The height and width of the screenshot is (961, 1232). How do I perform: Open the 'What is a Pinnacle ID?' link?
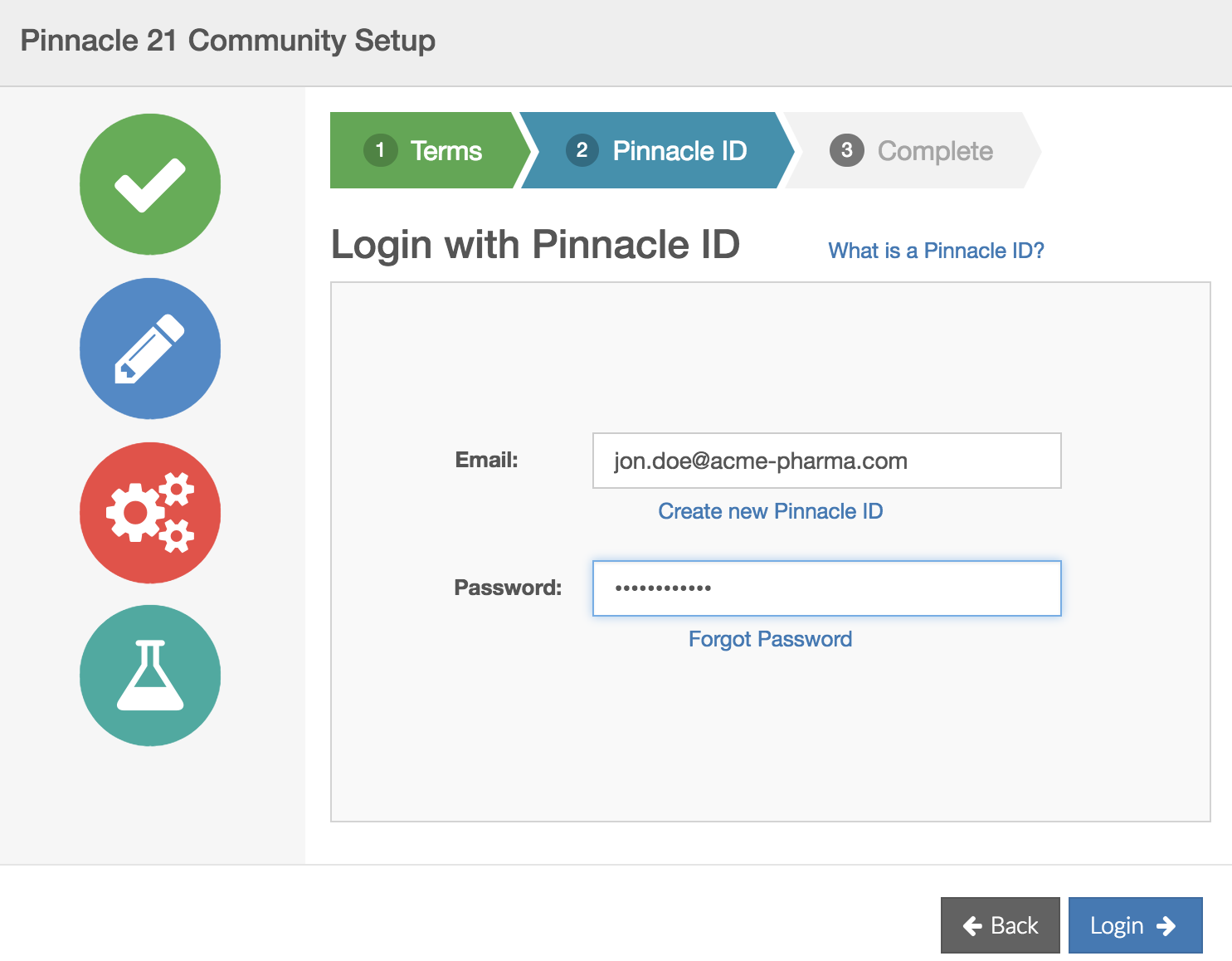click(936, 251)
